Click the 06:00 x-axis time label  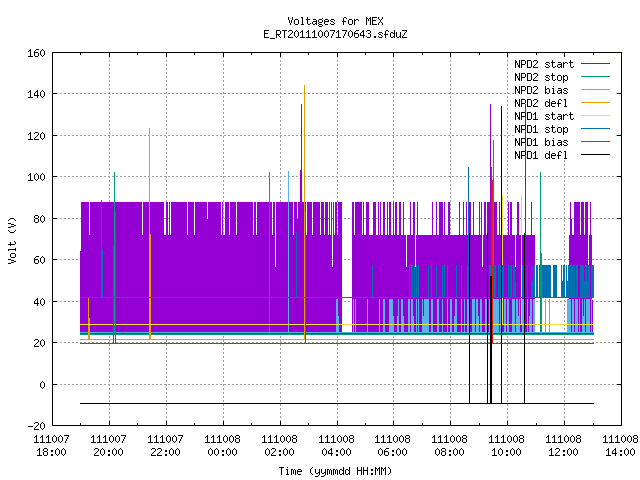tap(392, 452)
